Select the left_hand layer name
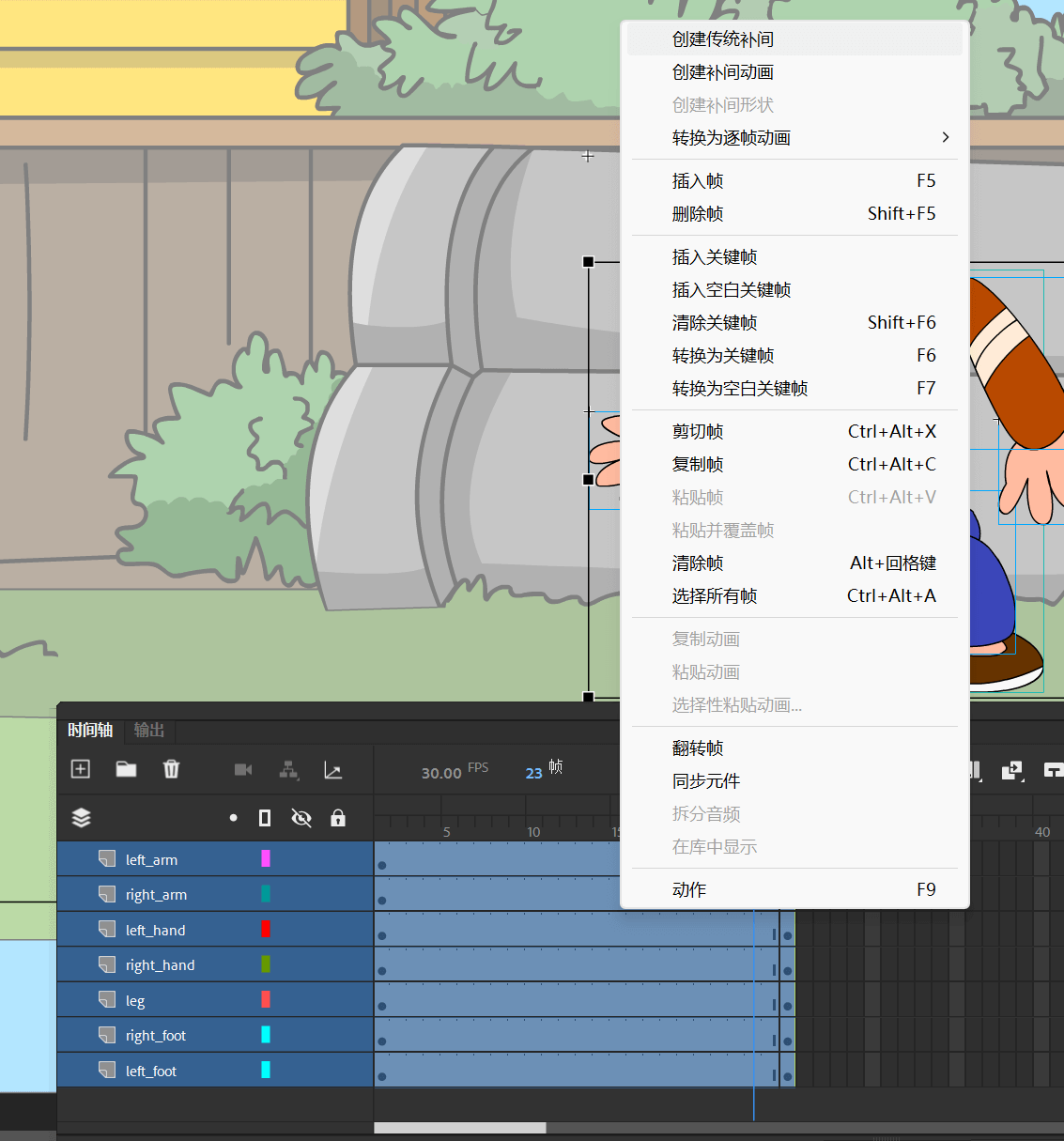The height and width of the screenshot is (1141, 1064). (155, 930)
